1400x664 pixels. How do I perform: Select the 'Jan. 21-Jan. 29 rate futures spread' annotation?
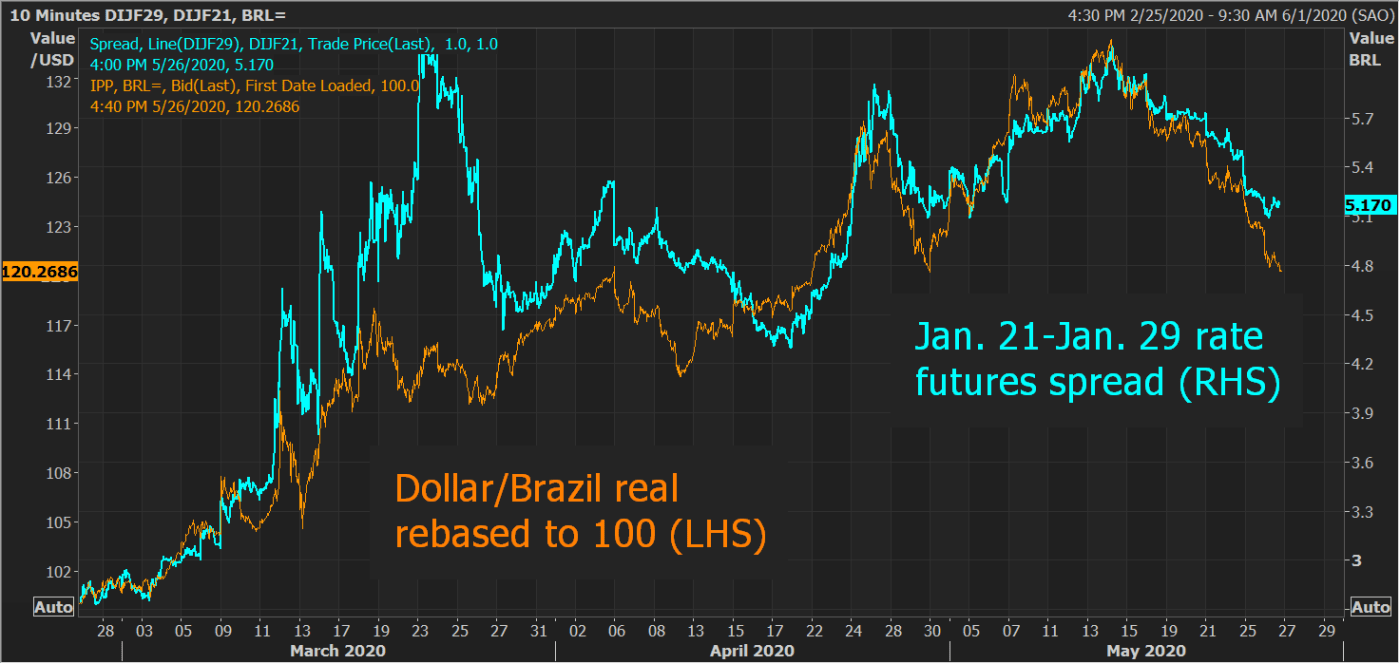pos(1096,361)
